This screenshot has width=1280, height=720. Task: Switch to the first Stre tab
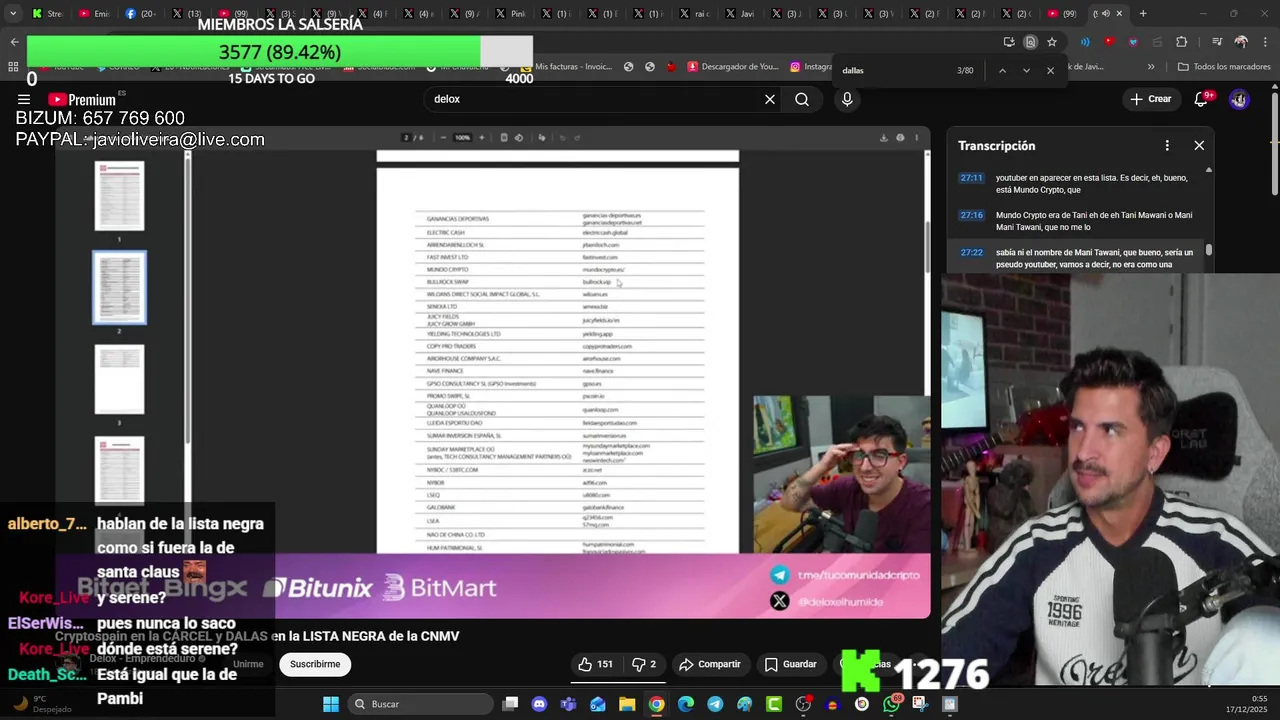tap(47, 13)
